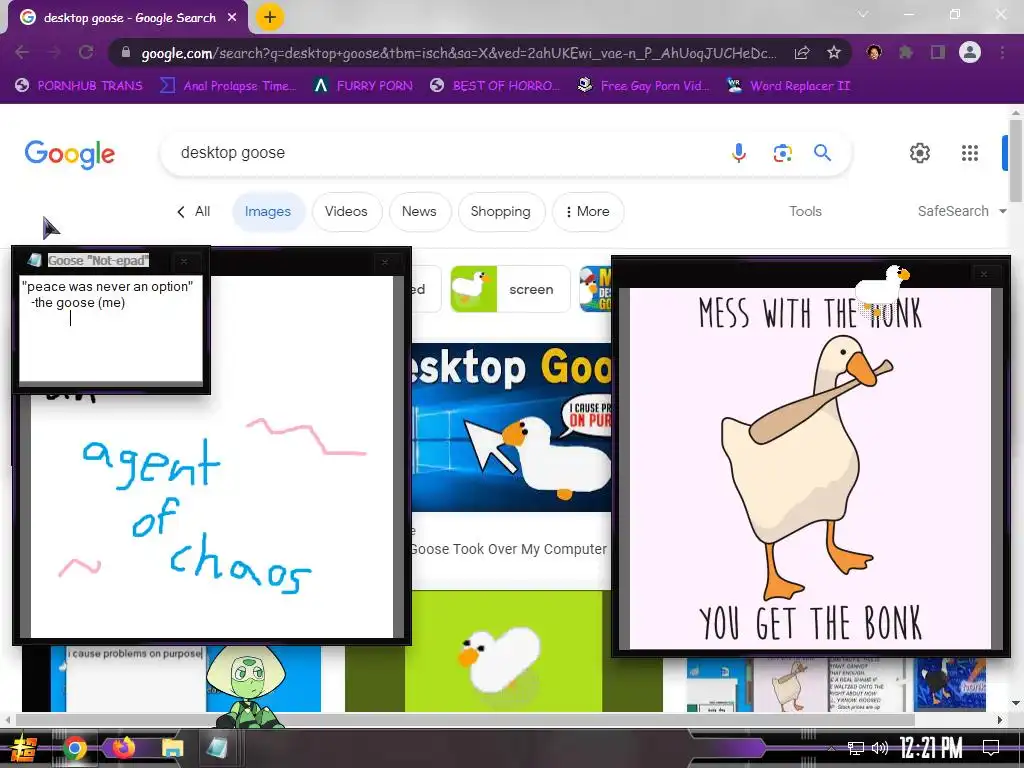Bookmark this page with the star icon

point(834,52)
